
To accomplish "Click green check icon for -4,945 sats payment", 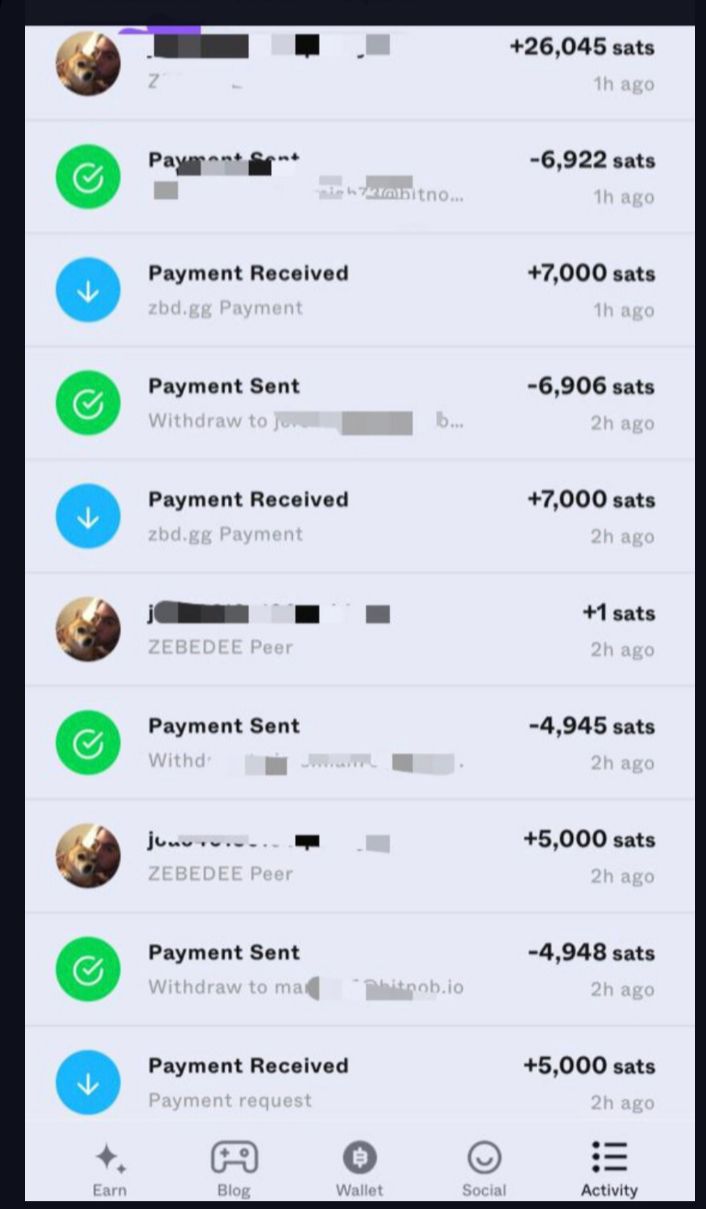I will click(x=88, y=743).
